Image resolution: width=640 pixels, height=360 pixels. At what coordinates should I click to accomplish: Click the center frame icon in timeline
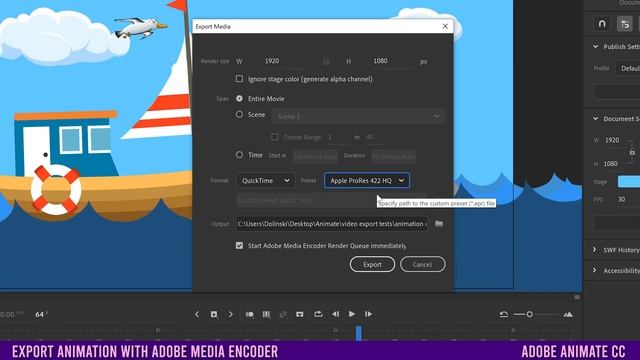(x=300, y=314)
